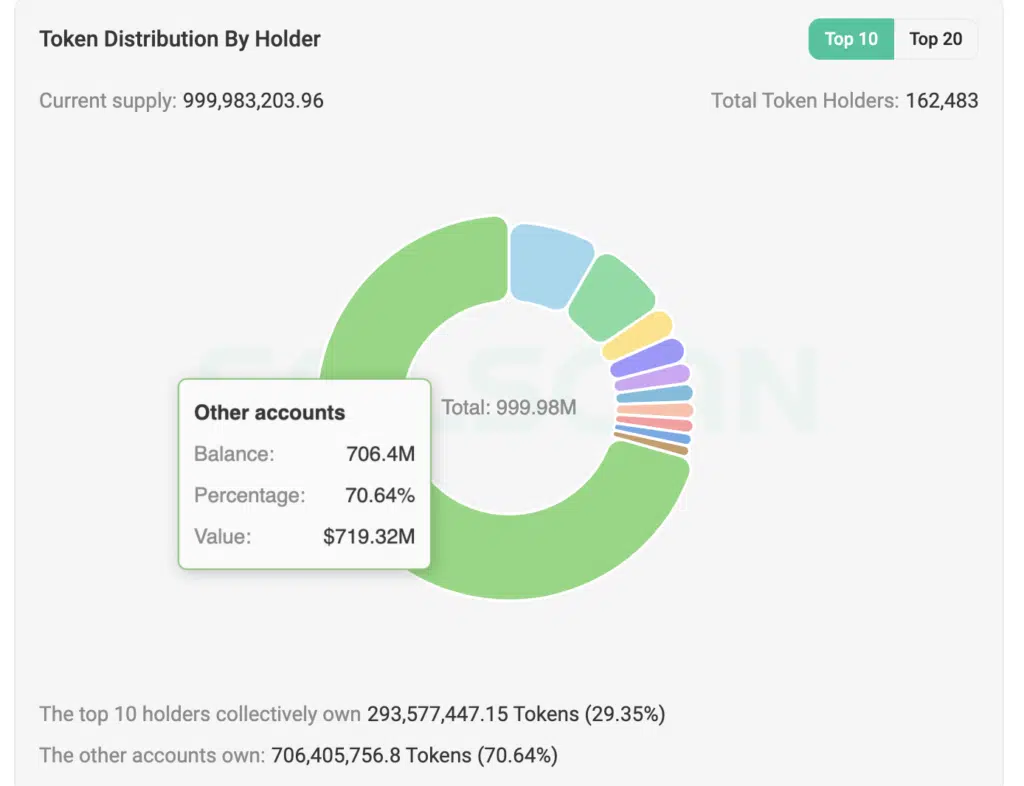Click the tooltip's 'Other accounts' heading

269,412
